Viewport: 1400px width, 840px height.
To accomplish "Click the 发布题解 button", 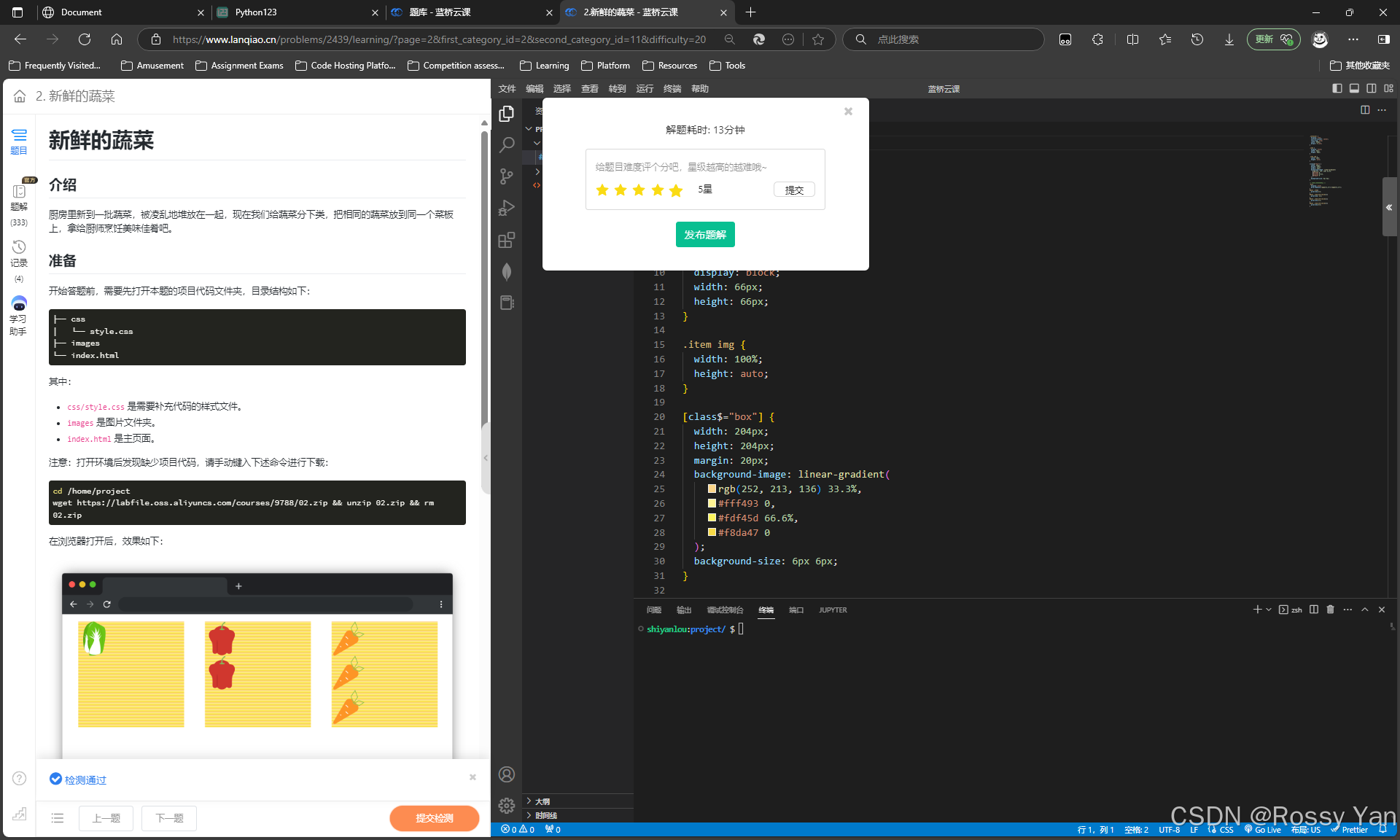I will [705, 235].
